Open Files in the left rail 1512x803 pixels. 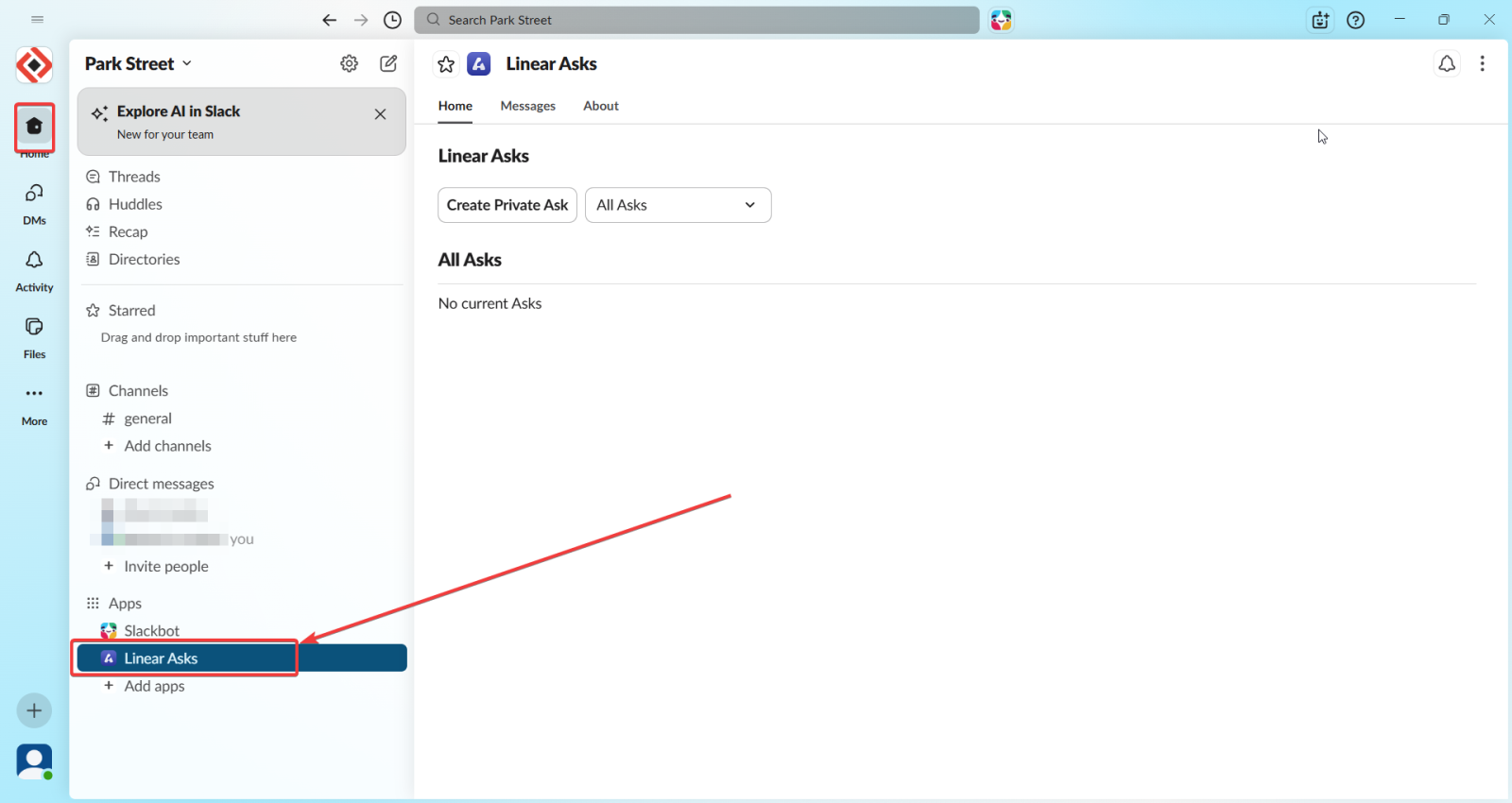click(x=34, y=337)
